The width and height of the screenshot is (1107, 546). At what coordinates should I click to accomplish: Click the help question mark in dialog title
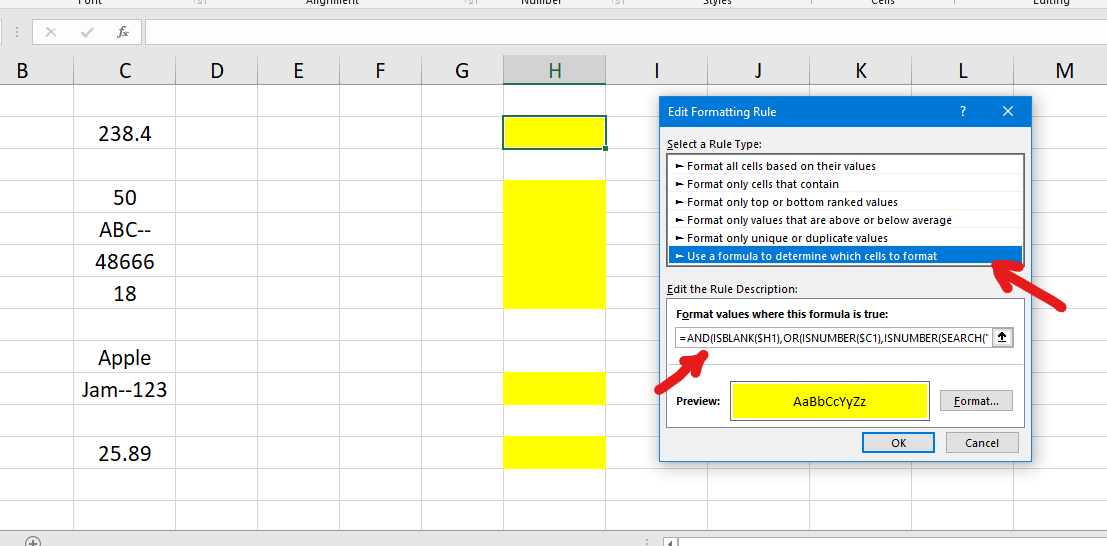click(963, 112)
